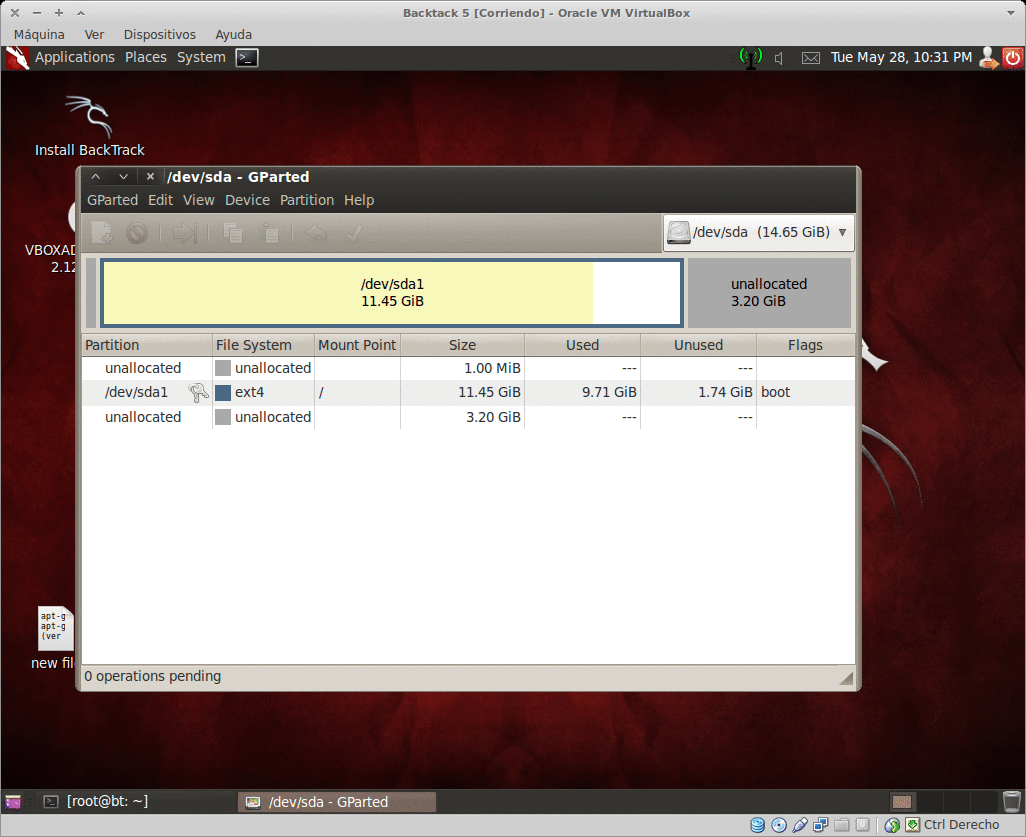This screenshot has height=837, width=1026.
Task: Select the unallocated 3.20 GiB block in the disk map
Action: coord(769,293)
